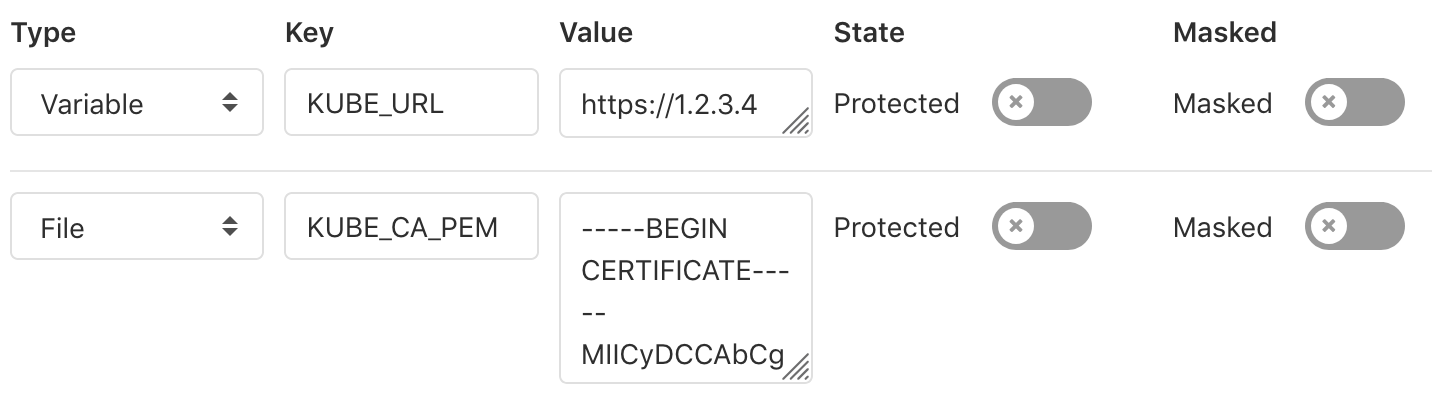The image size is (1432, 412).
Task: Click the Protected label in KUBE_CA_PEM row
Action: coord(896,228)
